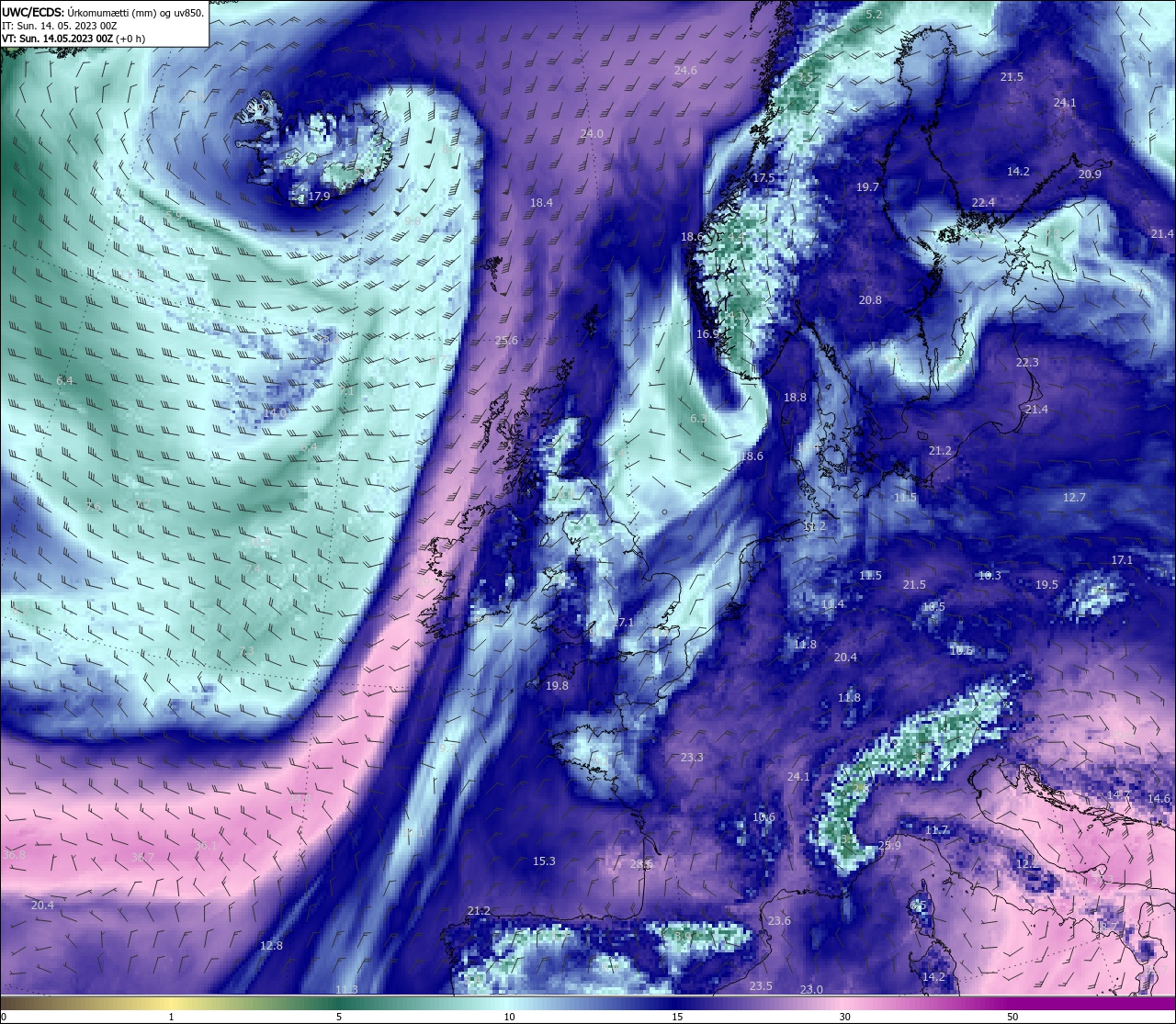Viewport: 1176px width, 1024px height.
Task: Click legend tick label 15
Action: [677, 1017]
